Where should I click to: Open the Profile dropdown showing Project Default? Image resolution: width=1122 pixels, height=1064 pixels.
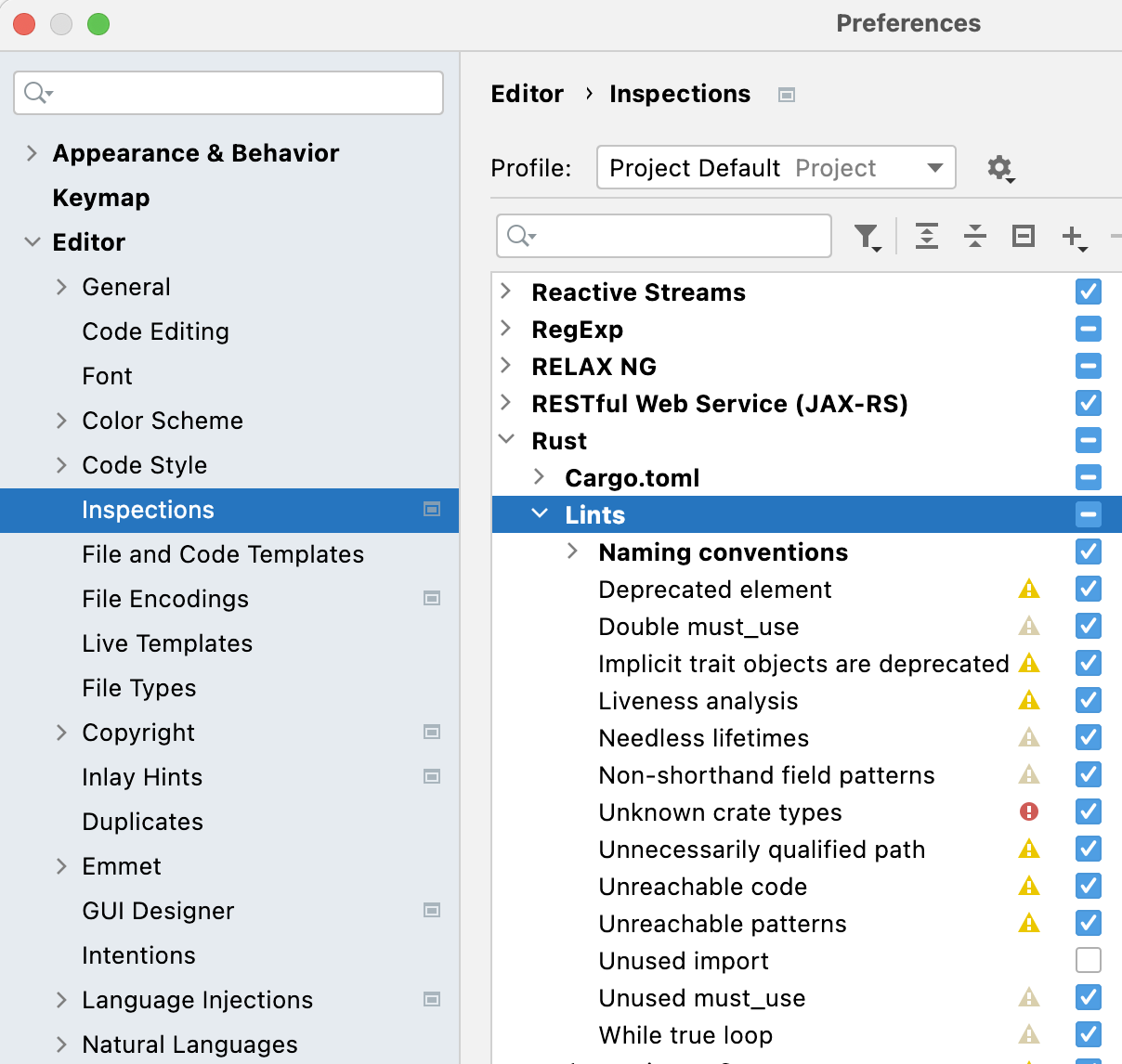[776, 168]
